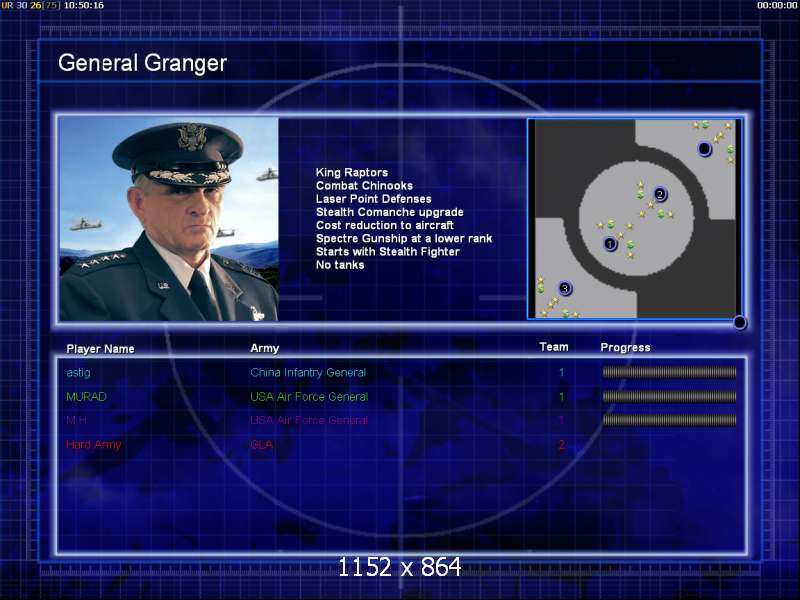This screenshot has height=600, width=800.
Task: Click start position marker 1 on minimap
Action: (x=610, y=244)
